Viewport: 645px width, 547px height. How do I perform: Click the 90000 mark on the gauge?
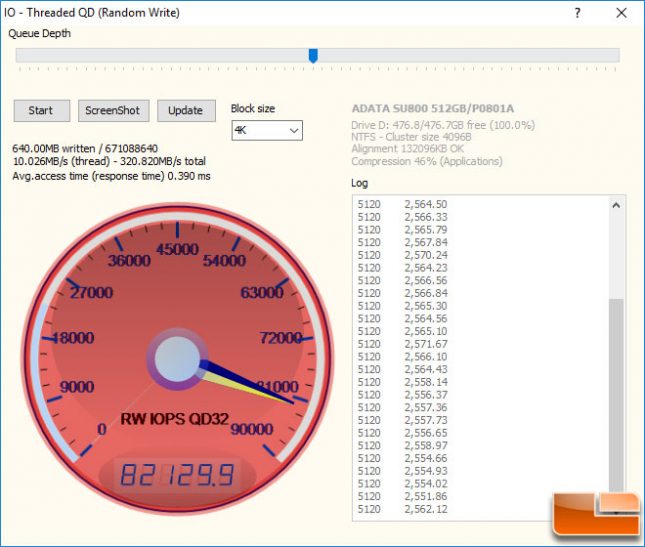coord(252,429)
